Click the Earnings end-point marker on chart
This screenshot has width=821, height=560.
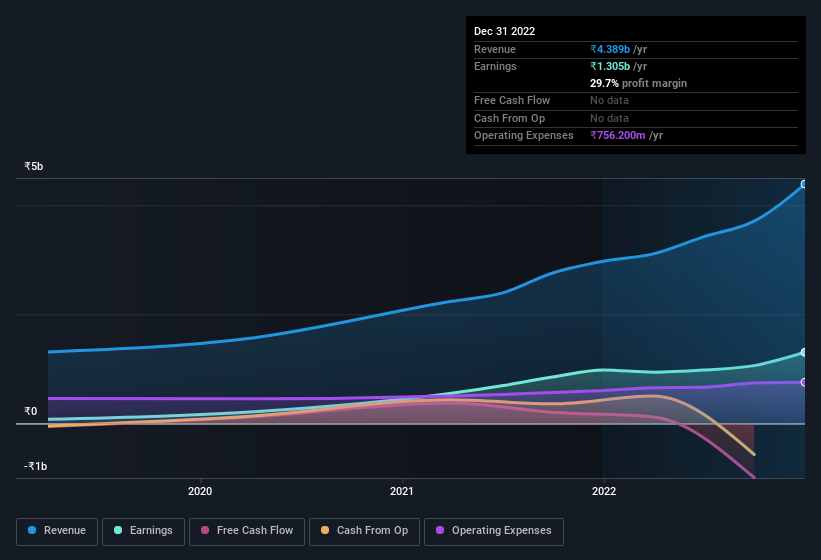click(804, 352)
